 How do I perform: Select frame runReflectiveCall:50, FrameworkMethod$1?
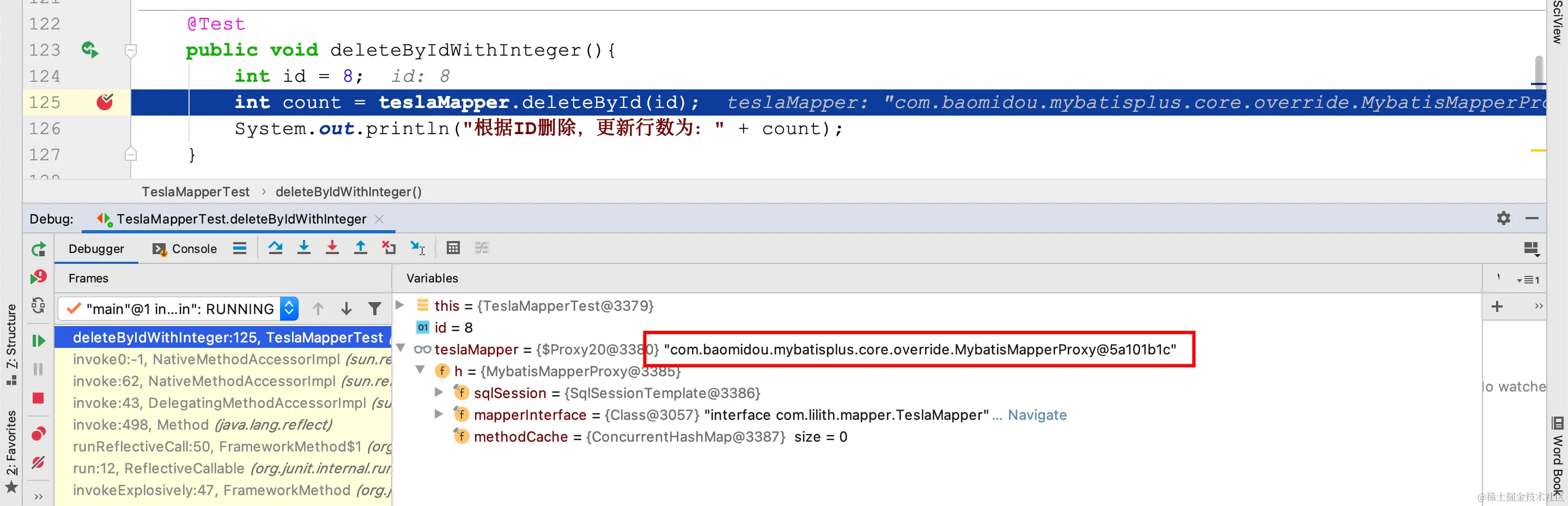click(x=223, y=447)
